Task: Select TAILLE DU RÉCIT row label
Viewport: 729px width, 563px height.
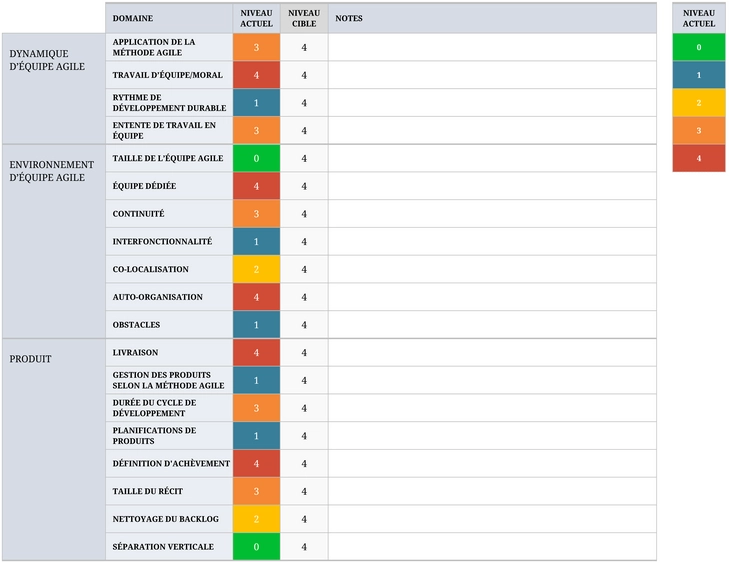Action: (x=169, y=491)
